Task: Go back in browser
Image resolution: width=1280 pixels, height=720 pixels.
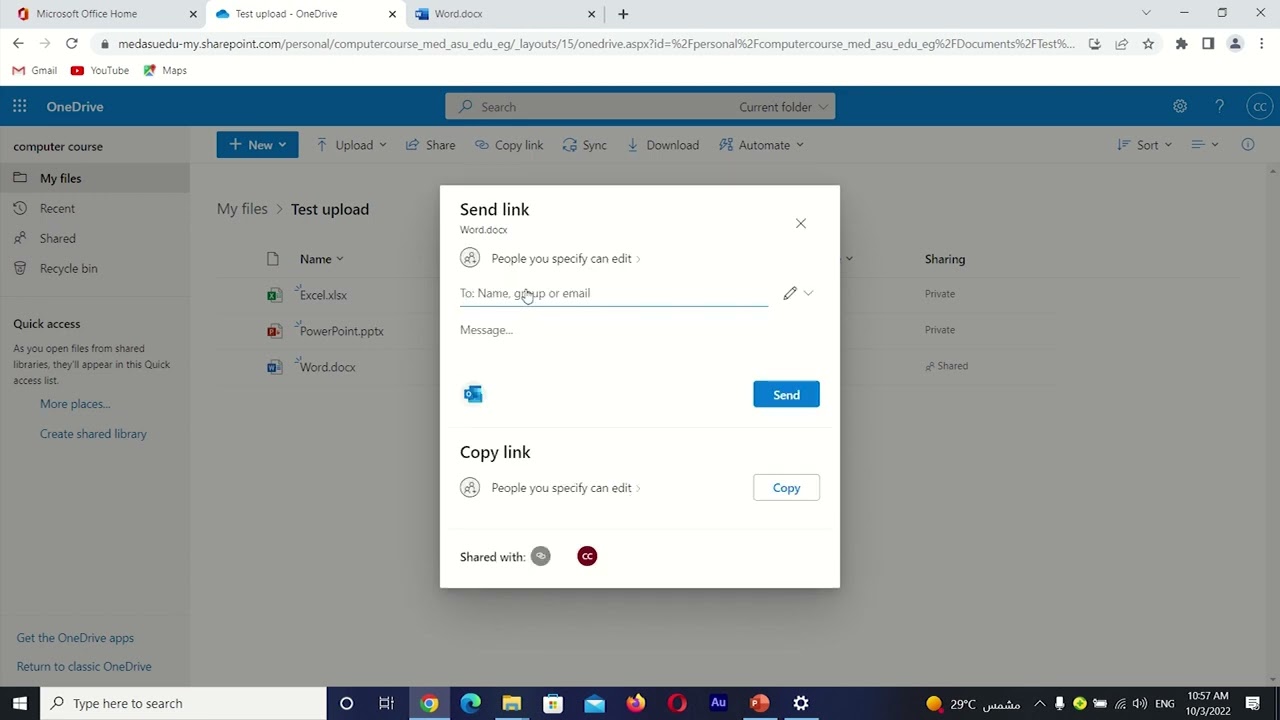Action: (18, 44)
